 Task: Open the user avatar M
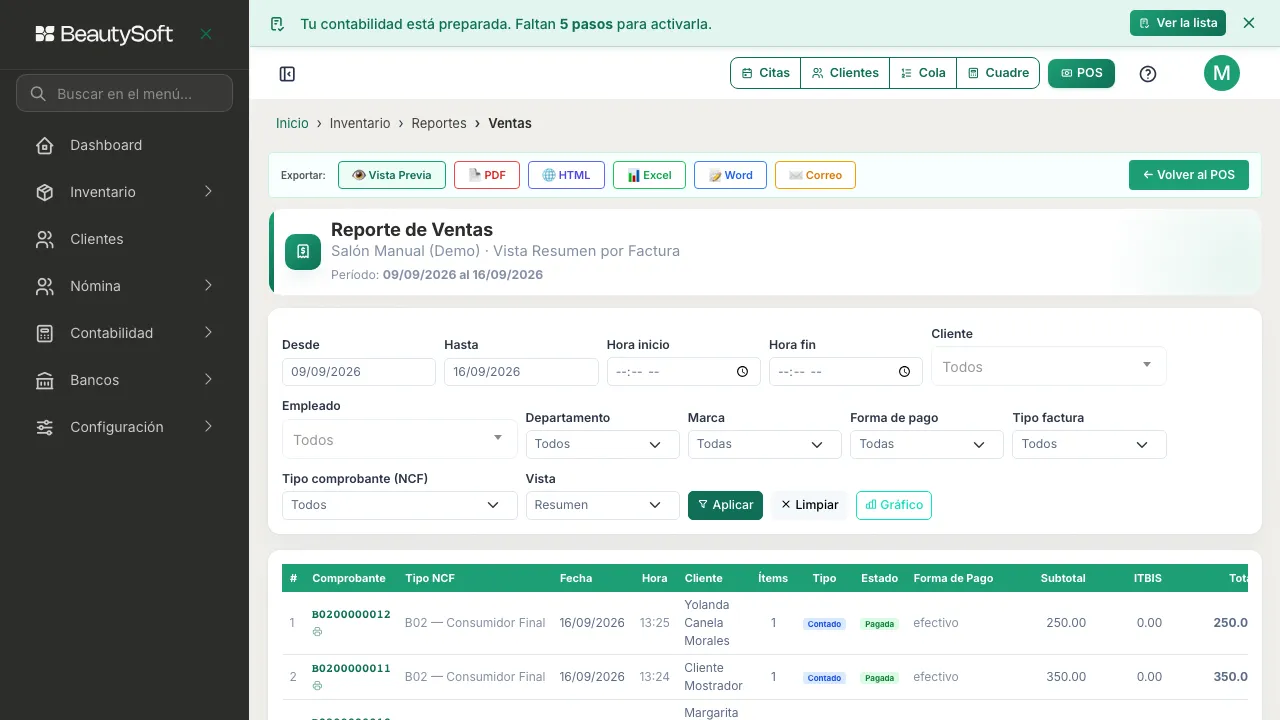pyautogui.click(x=1222, y=73)
